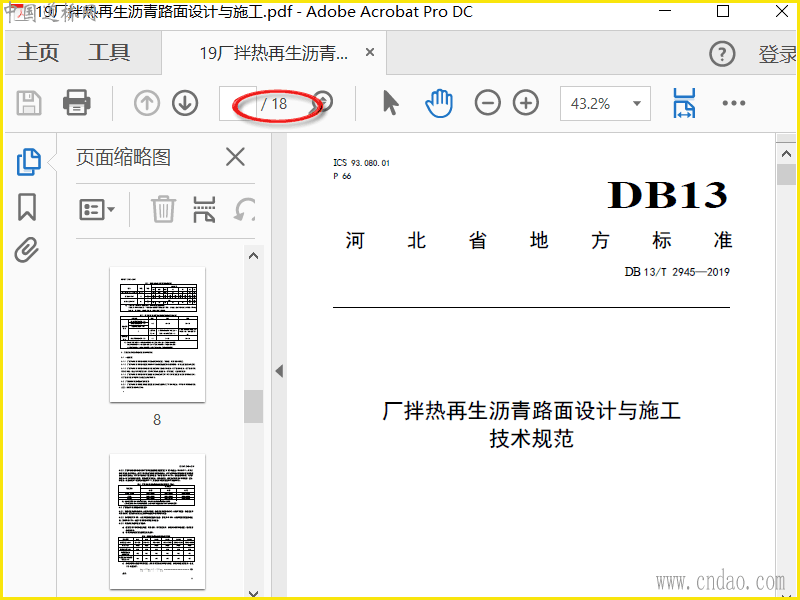This screenshot has width=800, height=600.
Task: Select the thumbnail below page 8
Action: [158, 521]
